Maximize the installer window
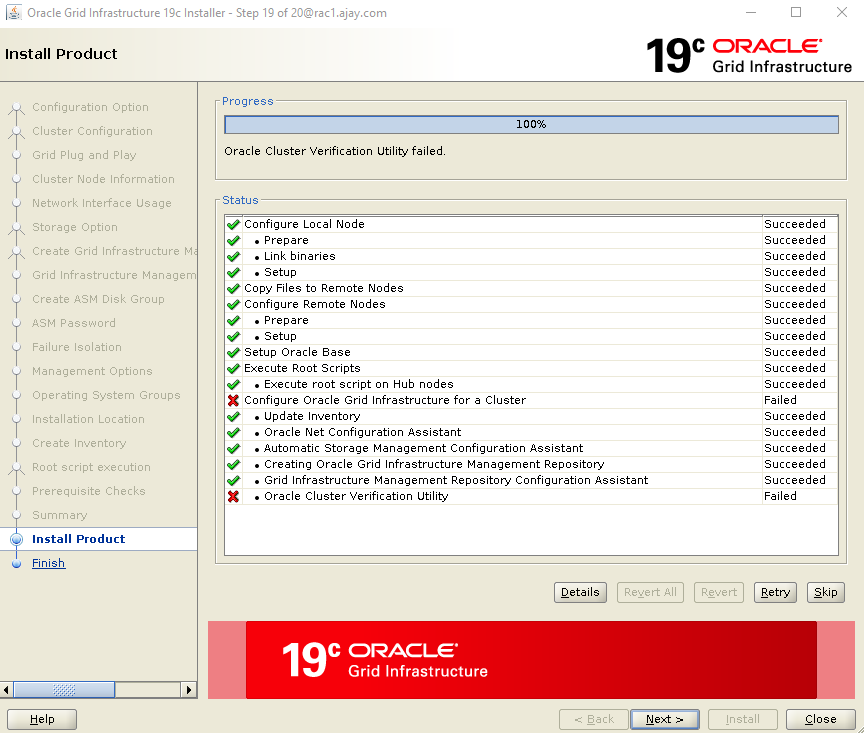The width and height of the screenshot is (864, 733). (796, 12)
